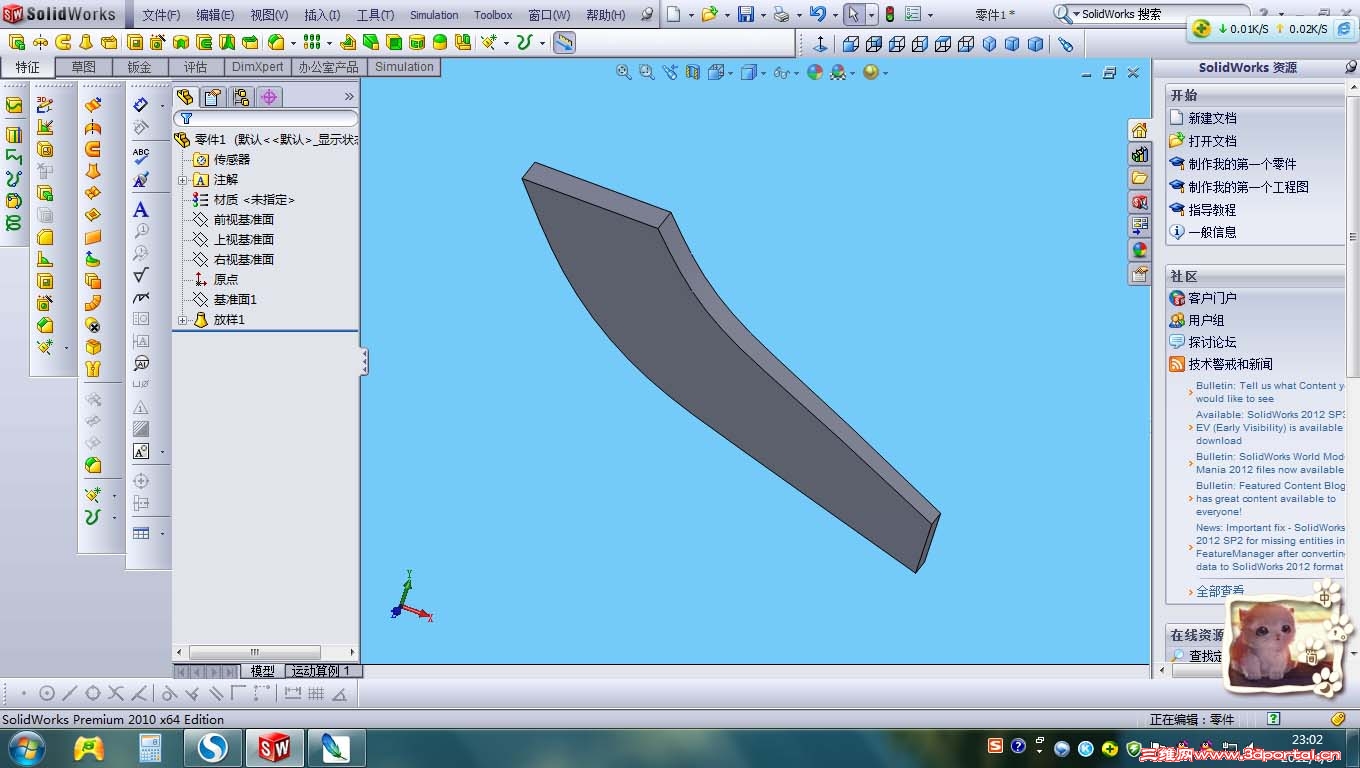Click the 探讨论坛 link
1360x768 pixels.
click(x=1212, y=342)
